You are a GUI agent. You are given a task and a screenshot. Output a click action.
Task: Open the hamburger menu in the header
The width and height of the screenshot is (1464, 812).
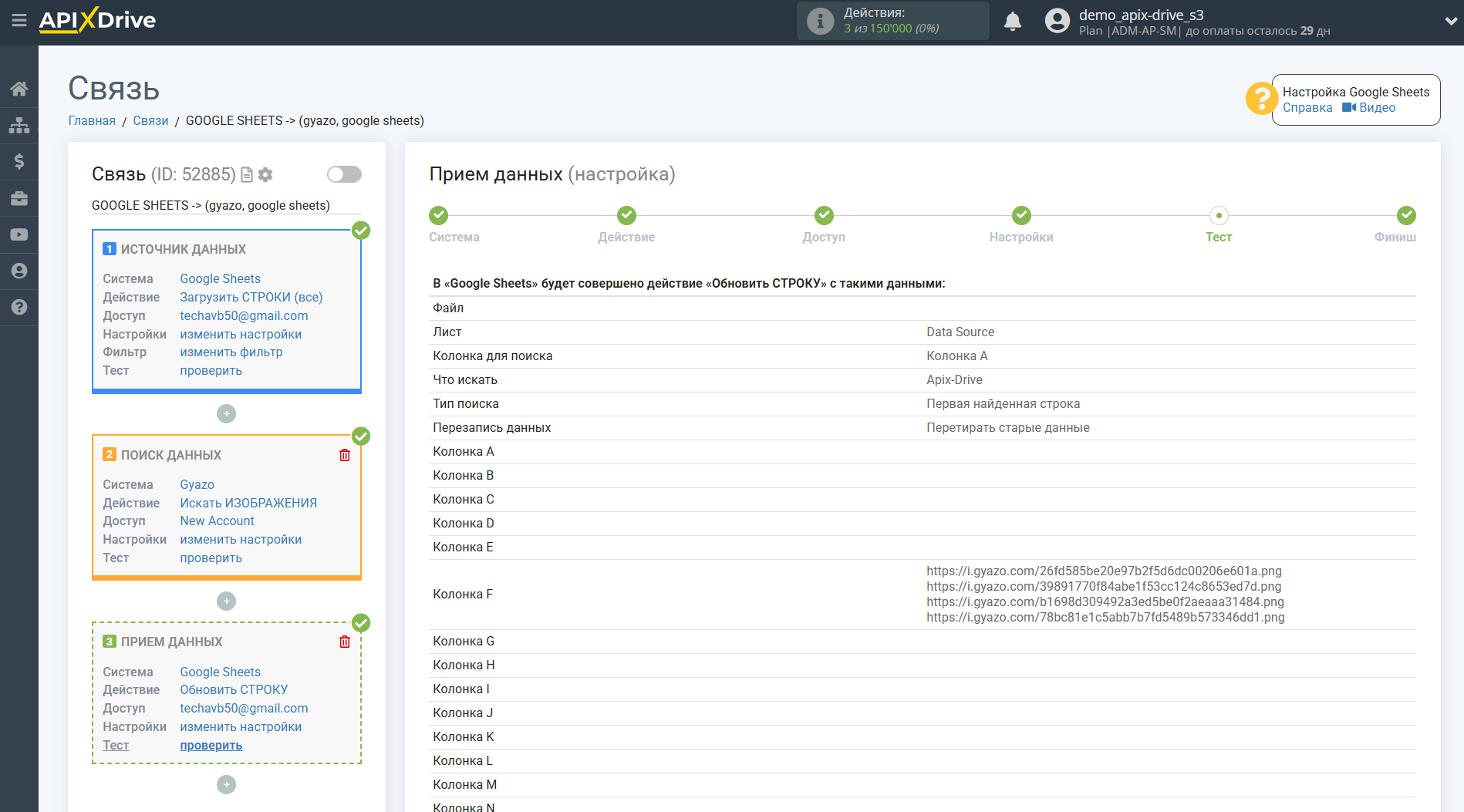click(x=19, y=21)
